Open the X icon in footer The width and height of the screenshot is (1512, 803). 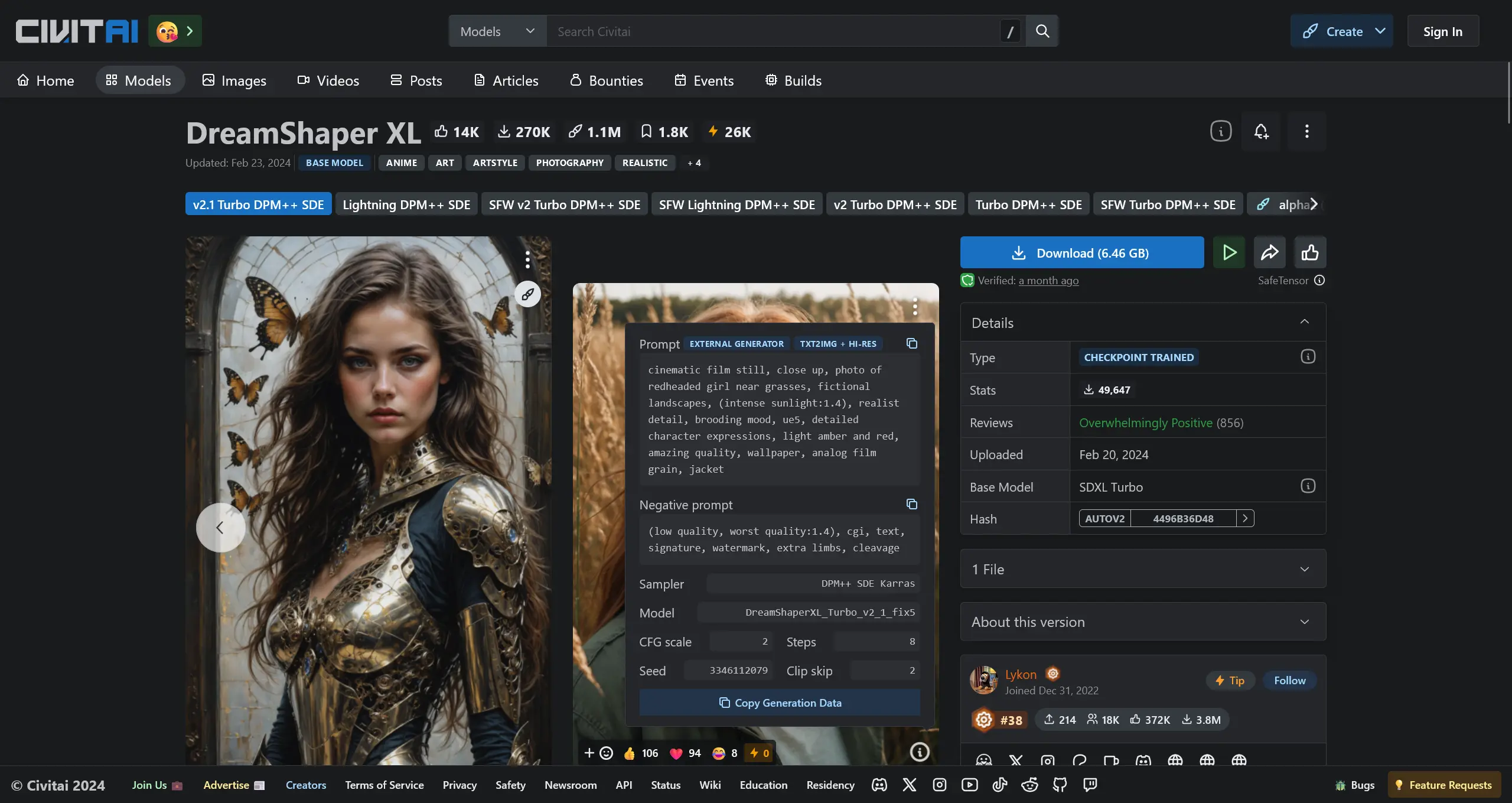point(910,785)
